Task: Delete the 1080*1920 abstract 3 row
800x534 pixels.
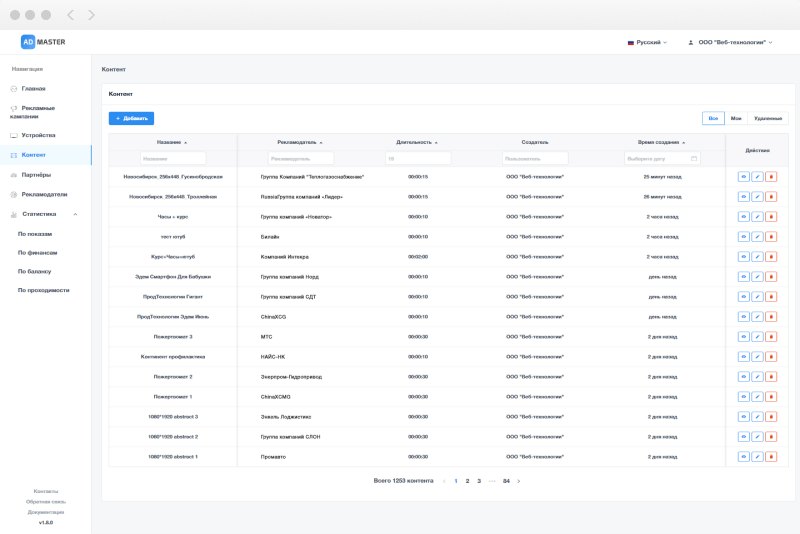Action: 771,417
